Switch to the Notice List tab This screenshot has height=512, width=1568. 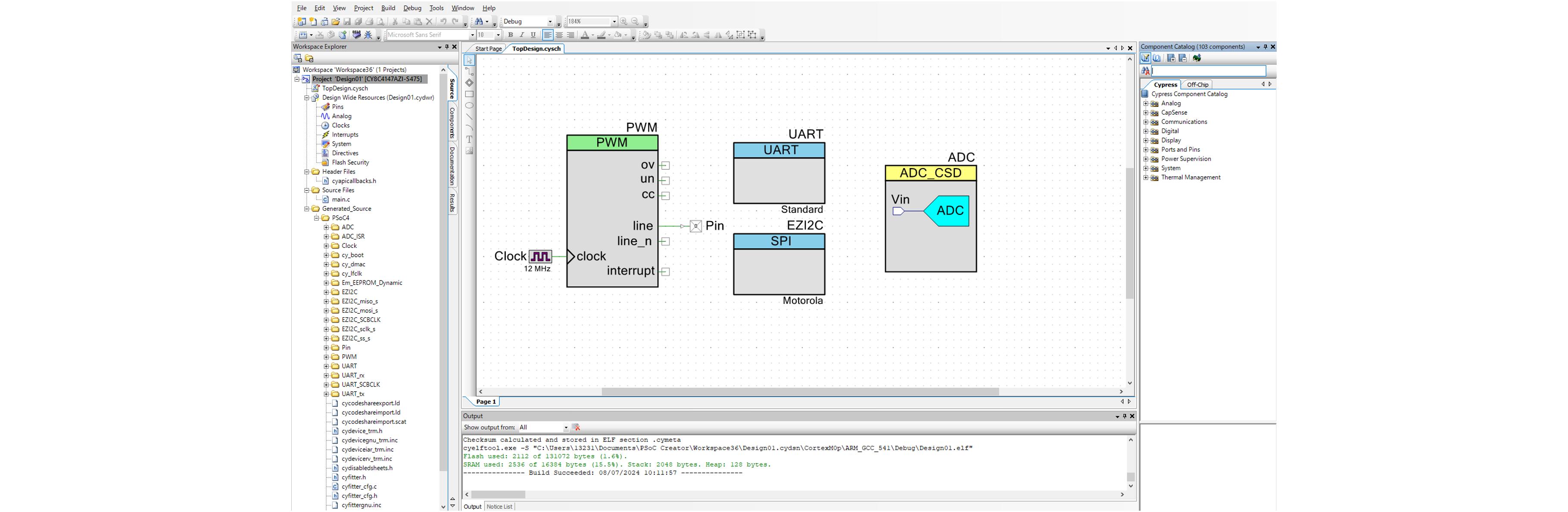pyautogui.click(x=499, y=506)
